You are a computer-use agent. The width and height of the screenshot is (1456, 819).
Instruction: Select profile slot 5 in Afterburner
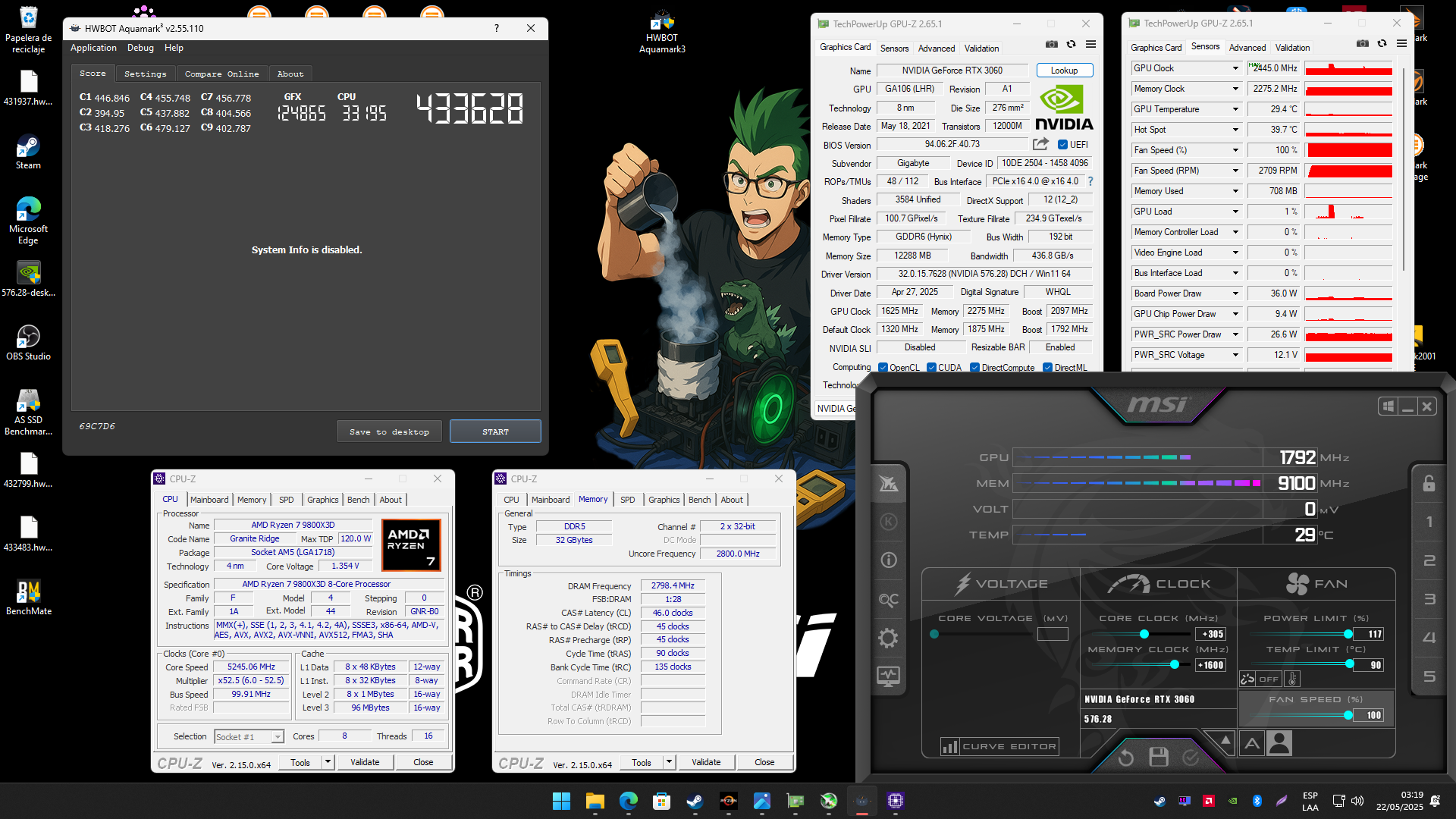[1429, 676]
